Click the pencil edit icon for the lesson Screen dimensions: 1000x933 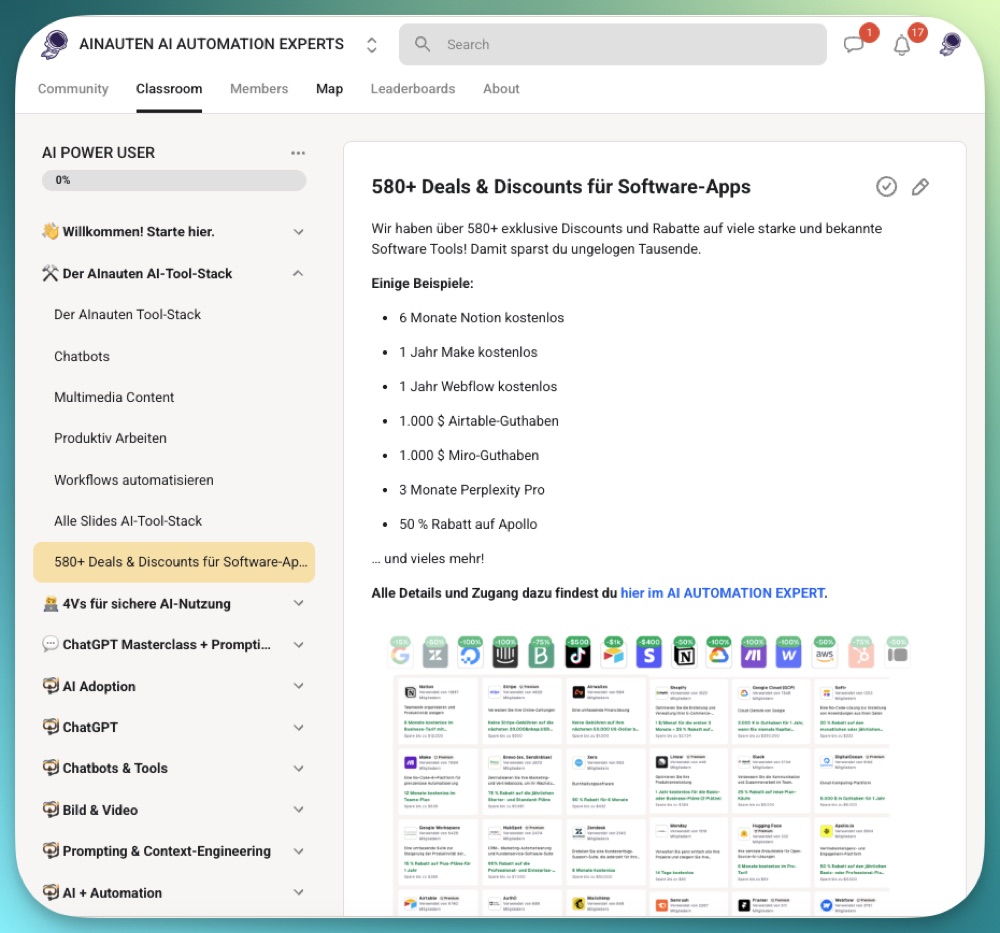click(920, 187)
